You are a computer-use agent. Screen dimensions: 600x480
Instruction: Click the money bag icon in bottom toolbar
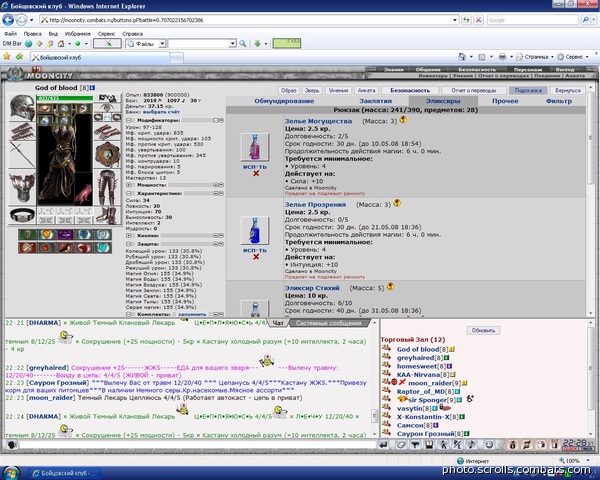(513, 445)
